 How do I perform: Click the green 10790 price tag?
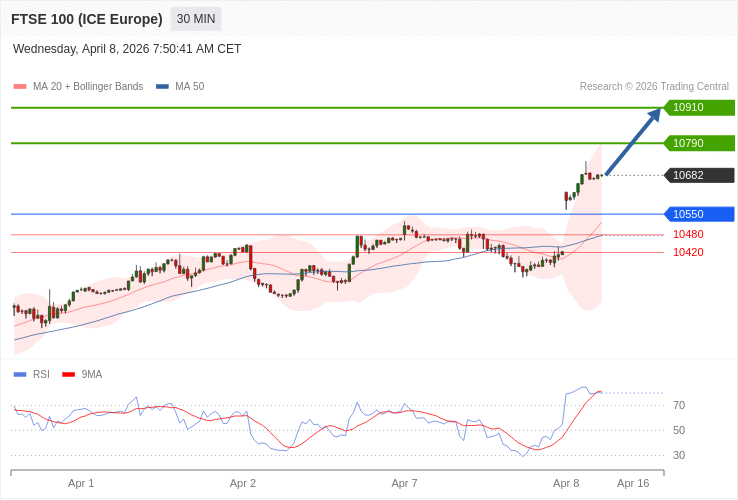[699, 143]
